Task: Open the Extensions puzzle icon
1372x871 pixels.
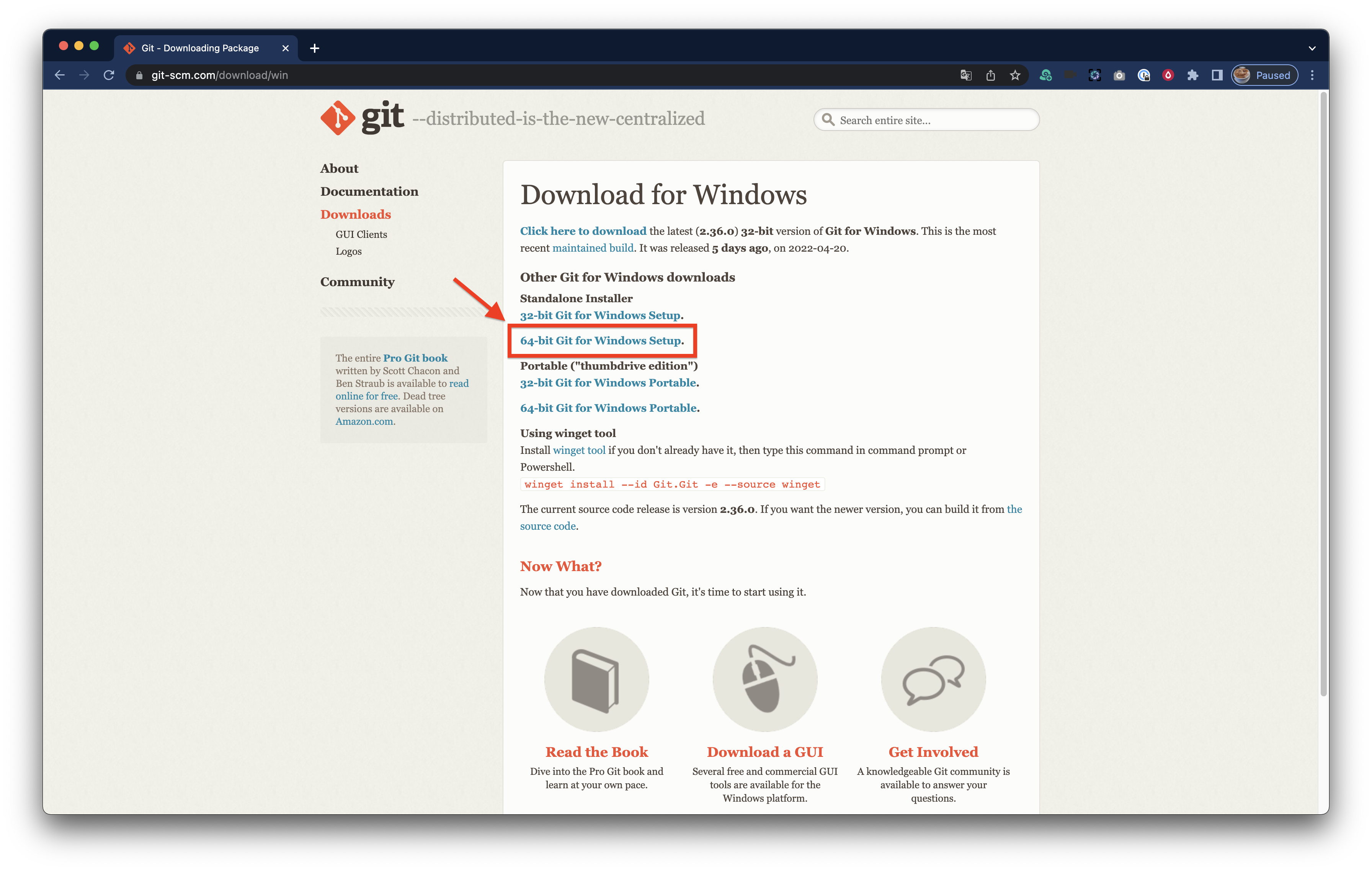Action: 1192,75
